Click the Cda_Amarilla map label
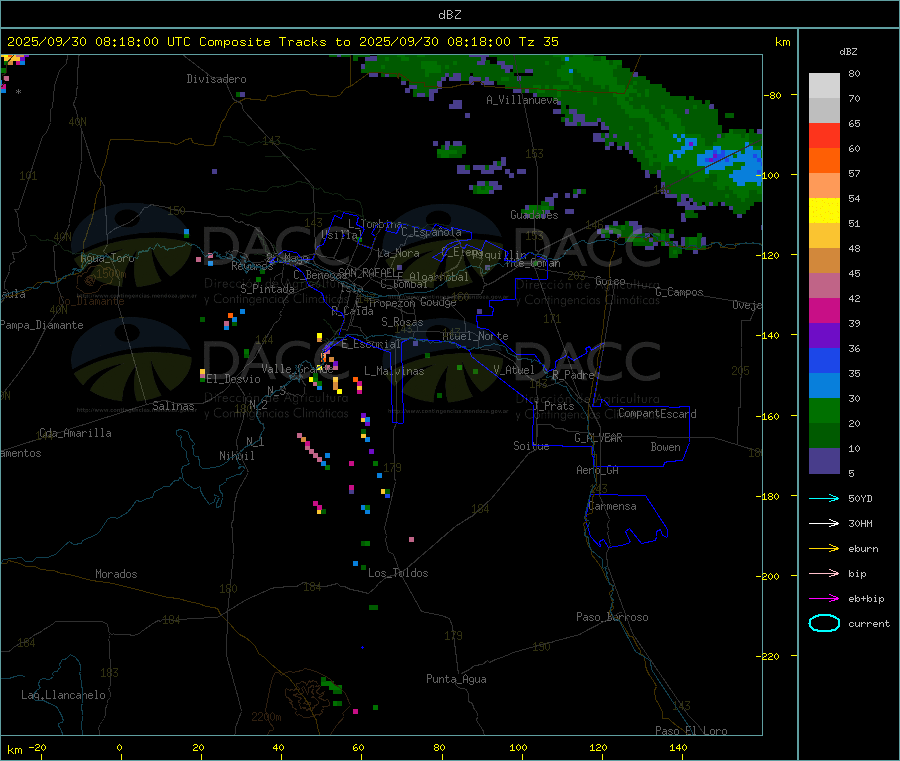Screen dimensions: 900x761 coord(75,433)
